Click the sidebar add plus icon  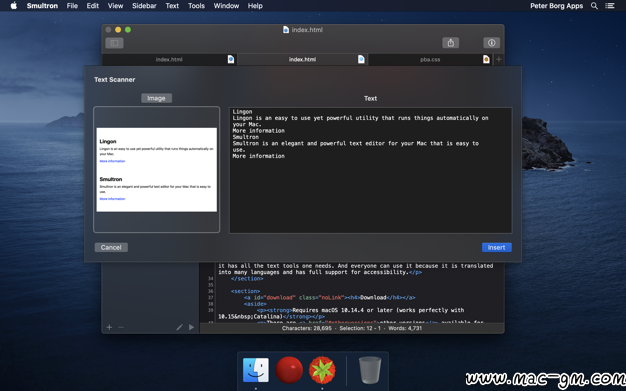[109, 327]
